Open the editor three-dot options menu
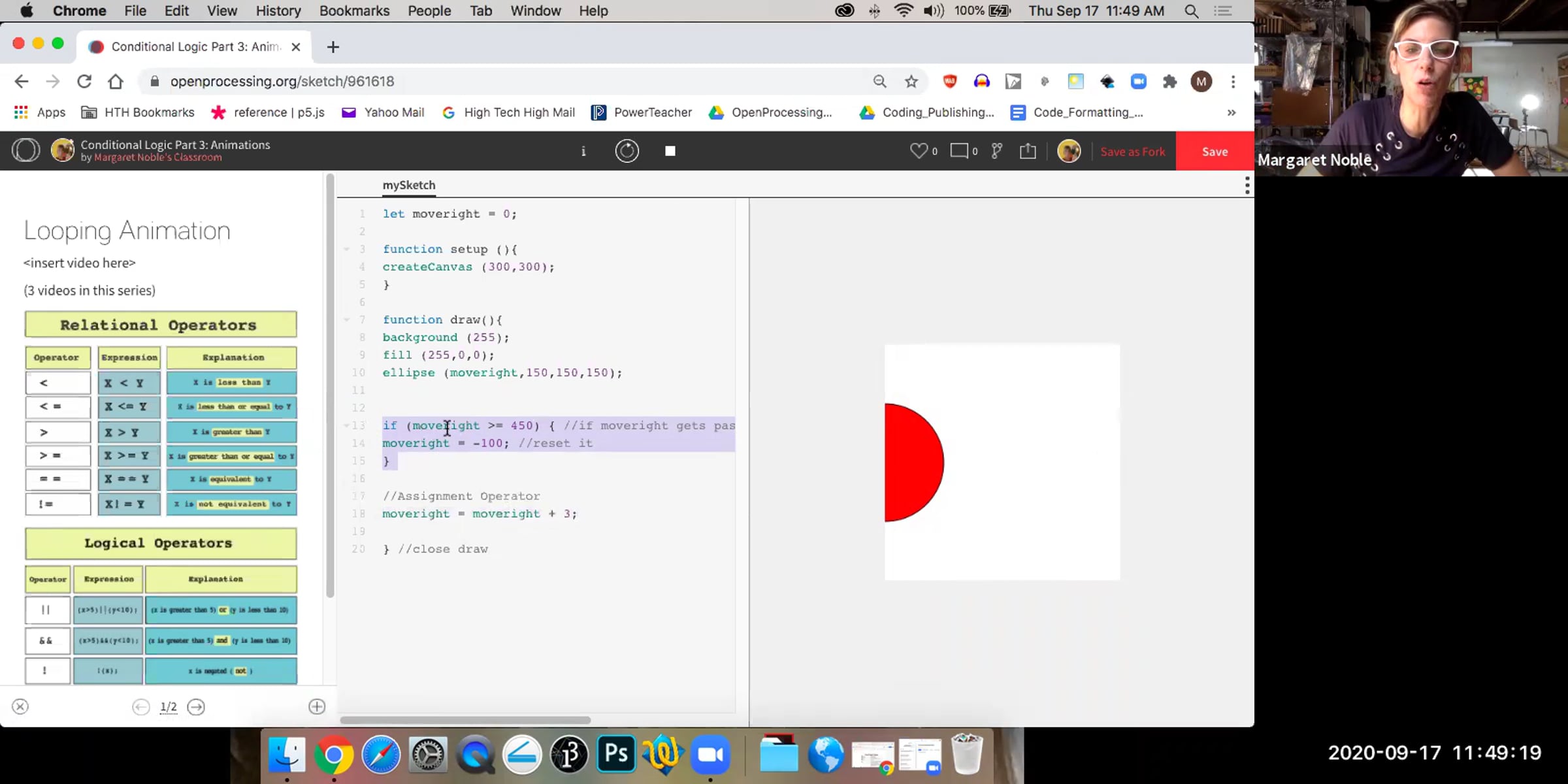Viewport: 1568px width, 784px height. 1247,186
